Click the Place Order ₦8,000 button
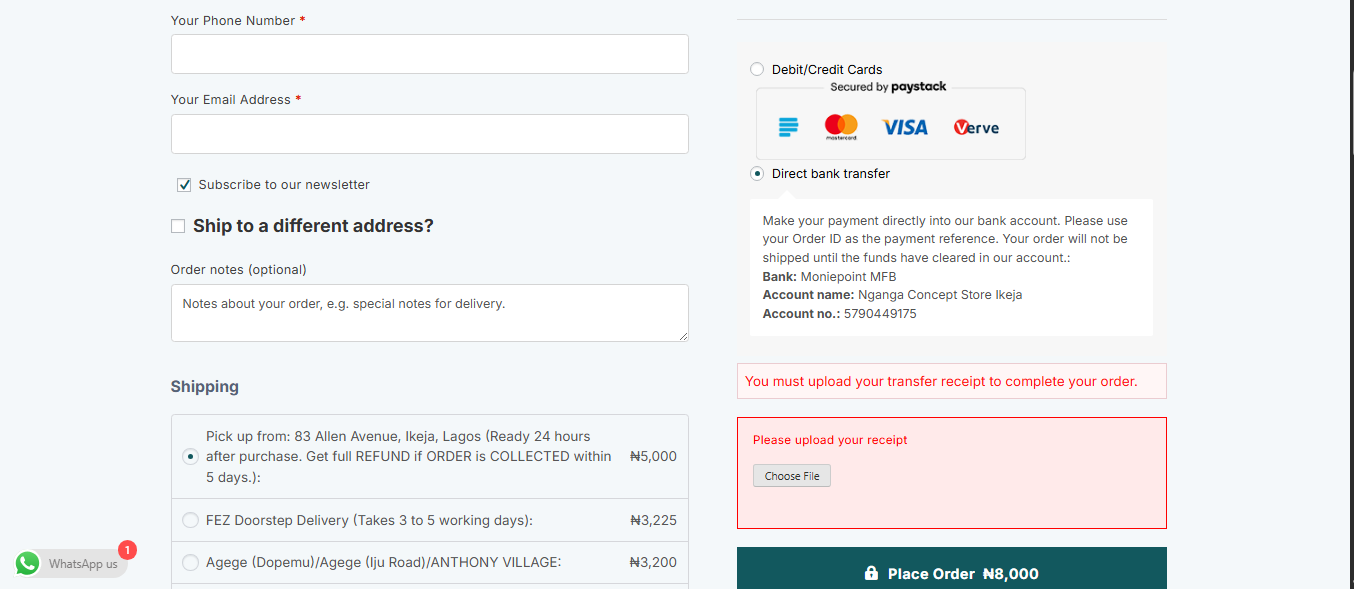The height and width of the screenshot is (589, 1354). point(951,573)
